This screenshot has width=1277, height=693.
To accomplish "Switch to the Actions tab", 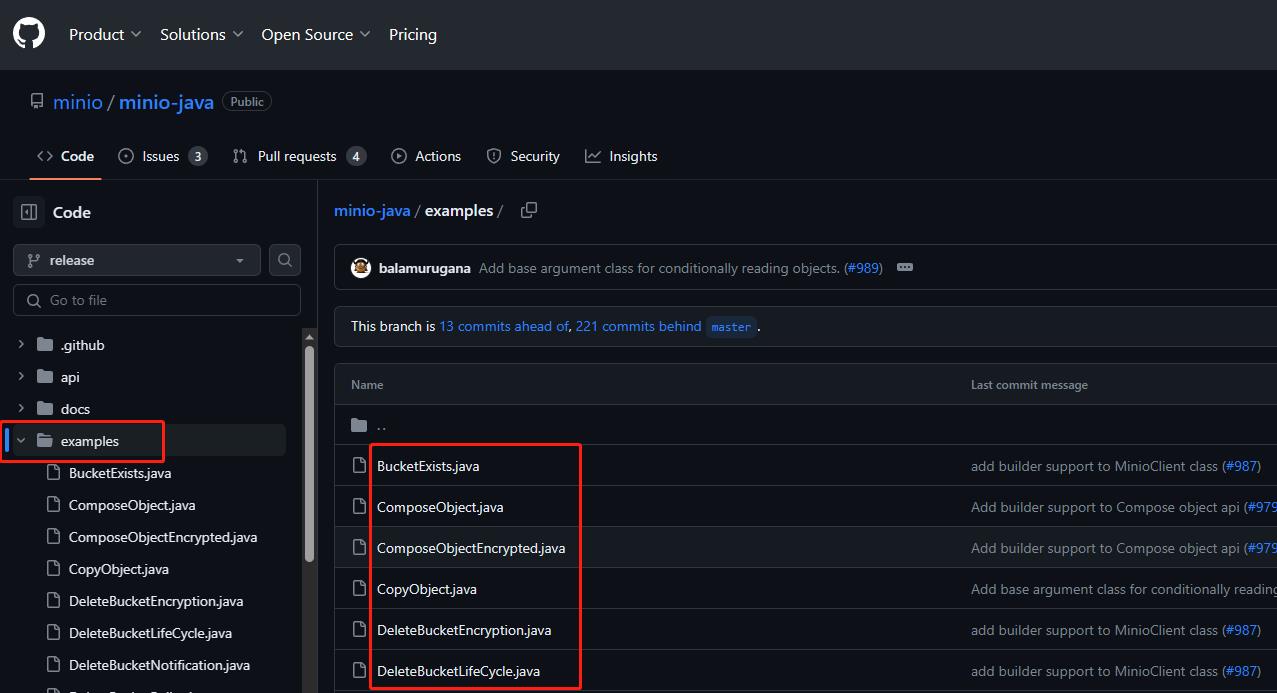I will click(426, 156).
